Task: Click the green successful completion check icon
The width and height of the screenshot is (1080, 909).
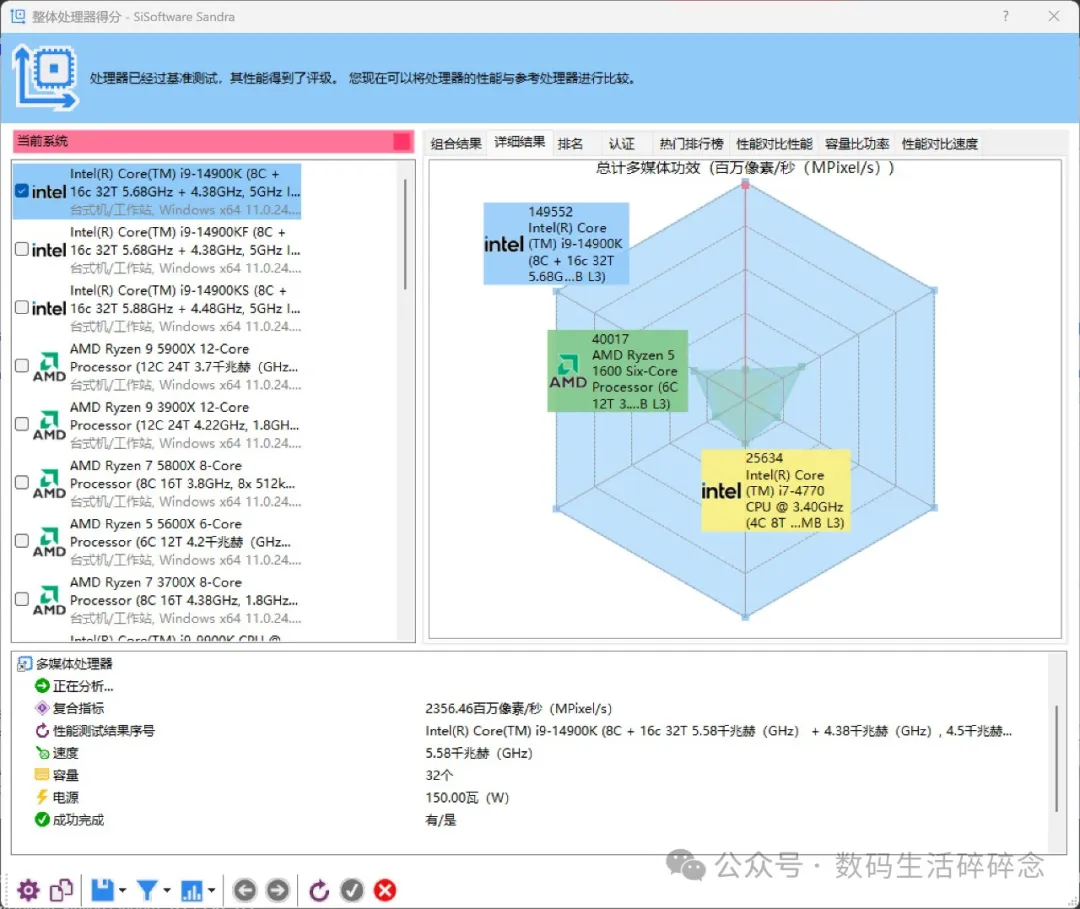Action: [x=42, y=819]
